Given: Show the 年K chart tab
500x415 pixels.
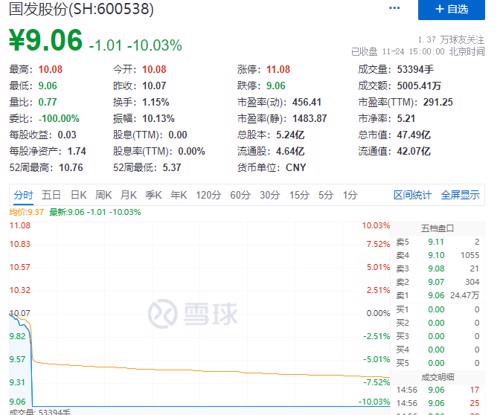Looking at the screenshot, I should click(x=179, y=195).
